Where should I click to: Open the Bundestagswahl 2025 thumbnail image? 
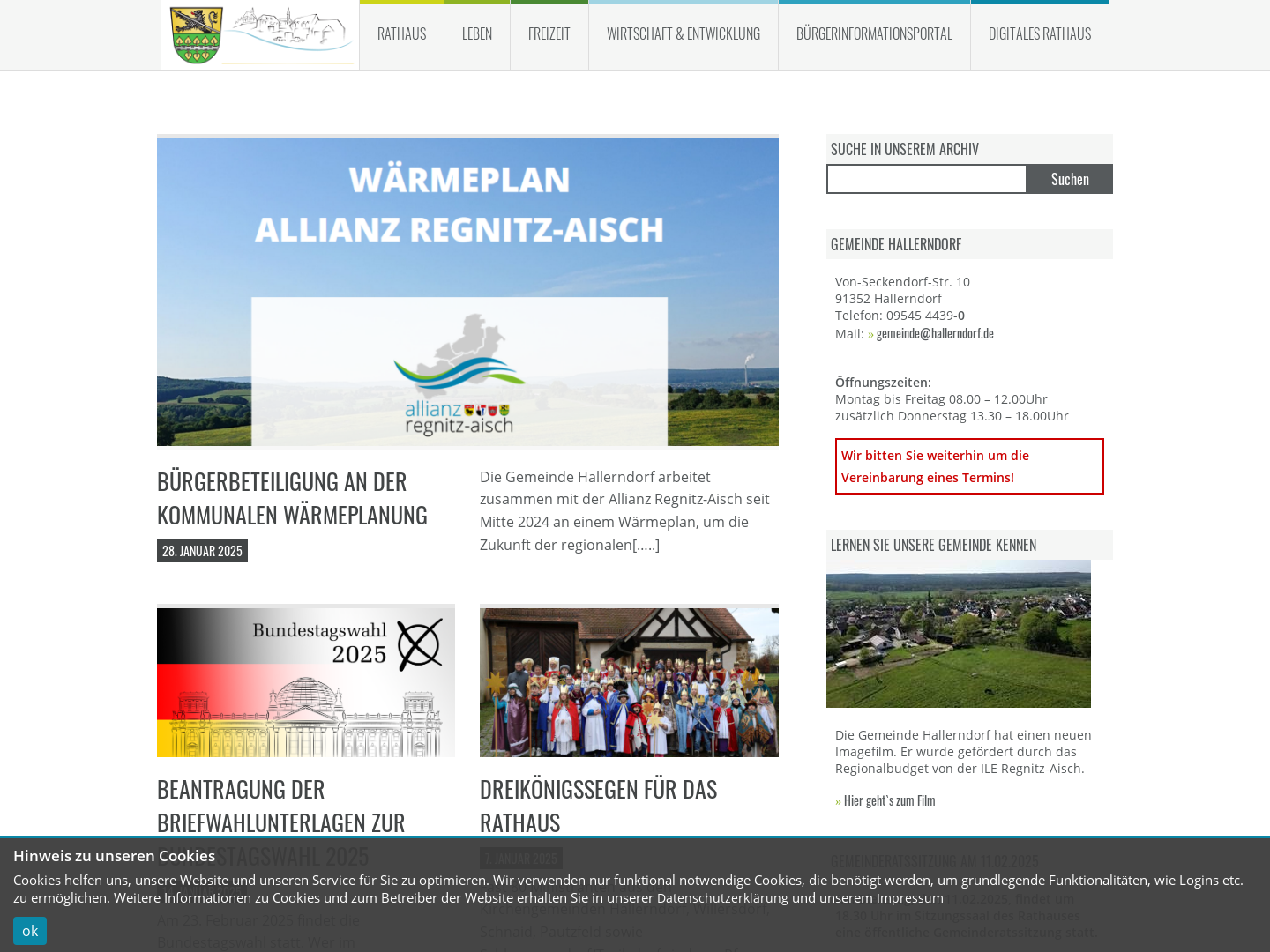(x=306, y=682)
